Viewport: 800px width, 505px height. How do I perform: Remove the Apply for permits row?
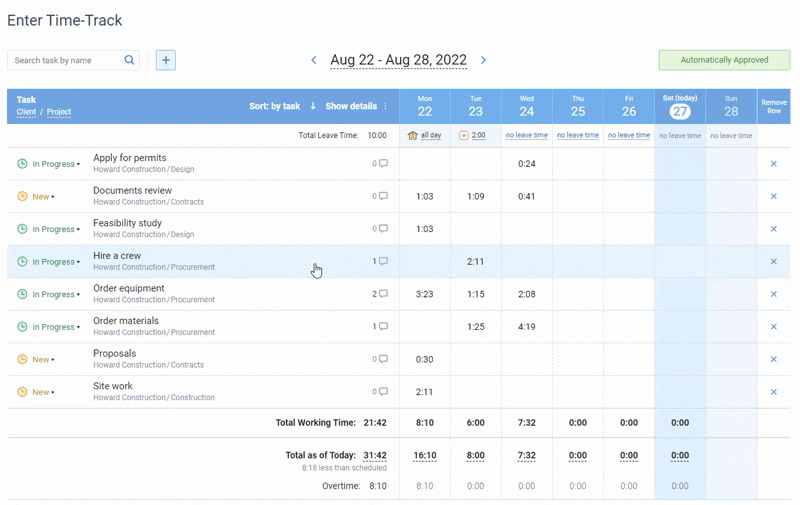[773, 164]
